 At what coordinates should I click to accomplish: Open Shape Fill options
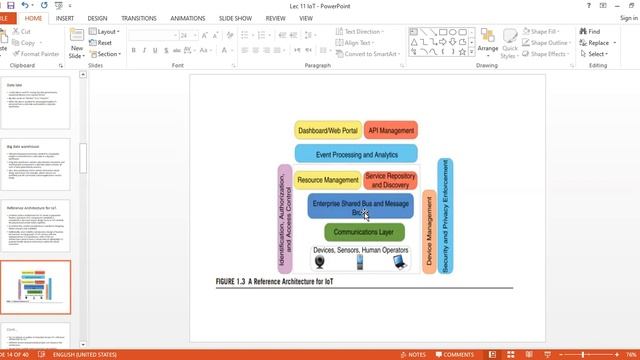coord(541,31)
